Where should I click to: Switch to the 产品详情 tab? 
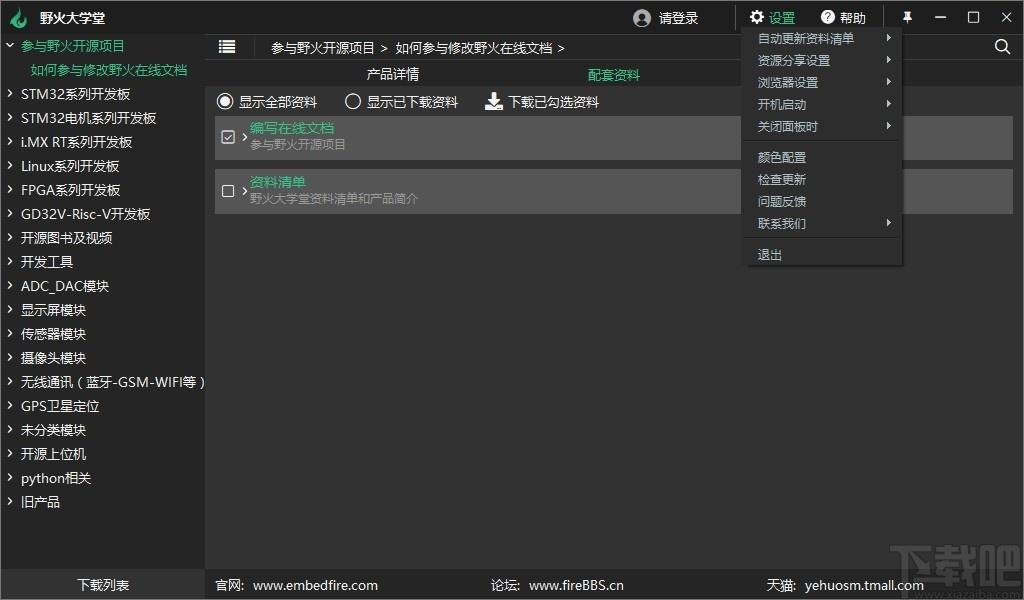[x=392, y=74]
